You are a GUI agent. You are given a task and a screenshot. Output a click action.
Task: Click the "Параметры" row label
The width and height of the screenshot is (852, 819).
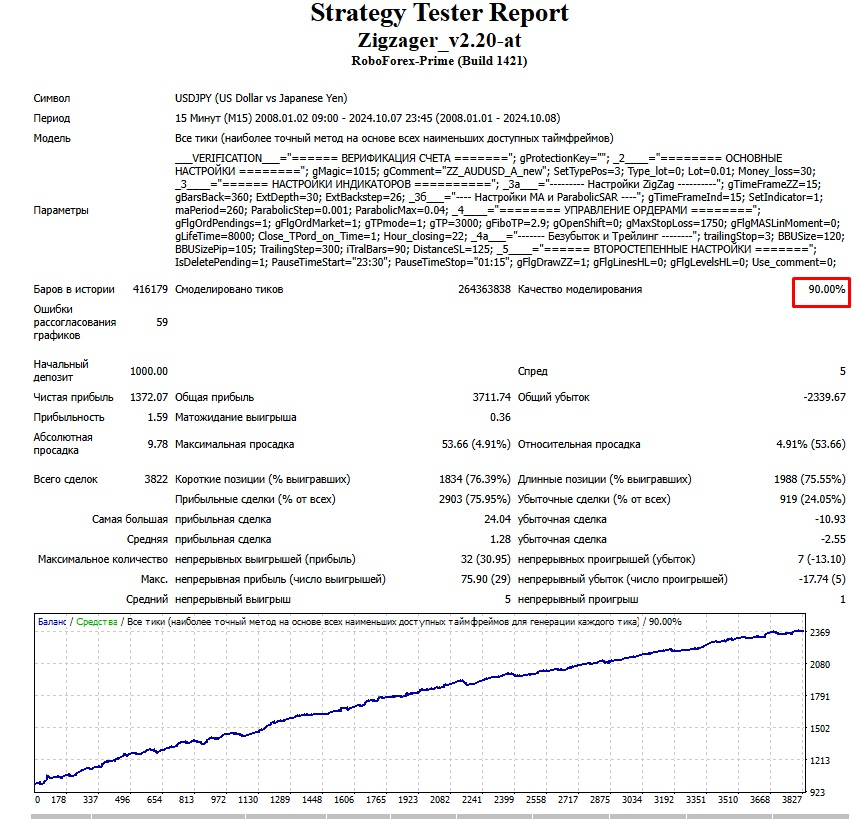[61, 211]
